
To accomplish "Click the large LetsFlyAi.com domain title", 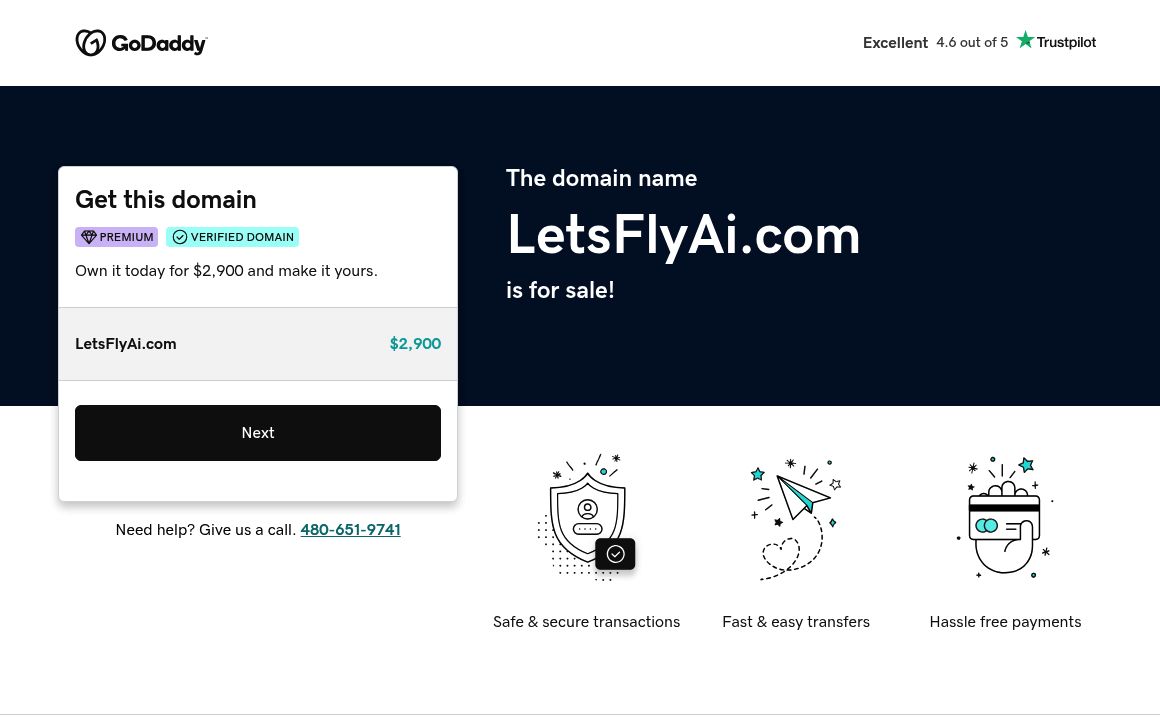I will click(683, 234).
